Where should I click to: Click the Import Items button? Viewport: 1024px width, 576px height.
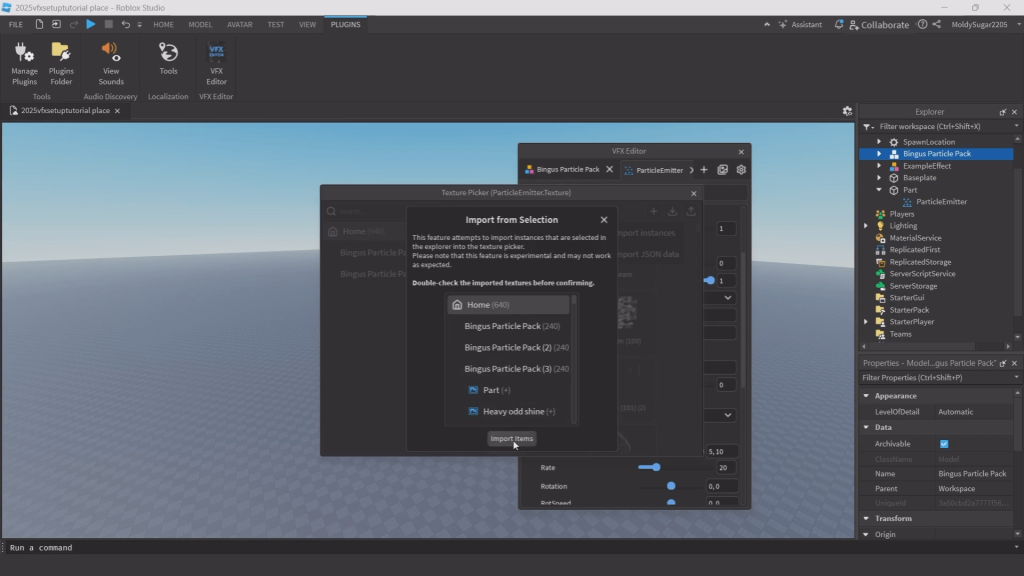pos(511,439)
